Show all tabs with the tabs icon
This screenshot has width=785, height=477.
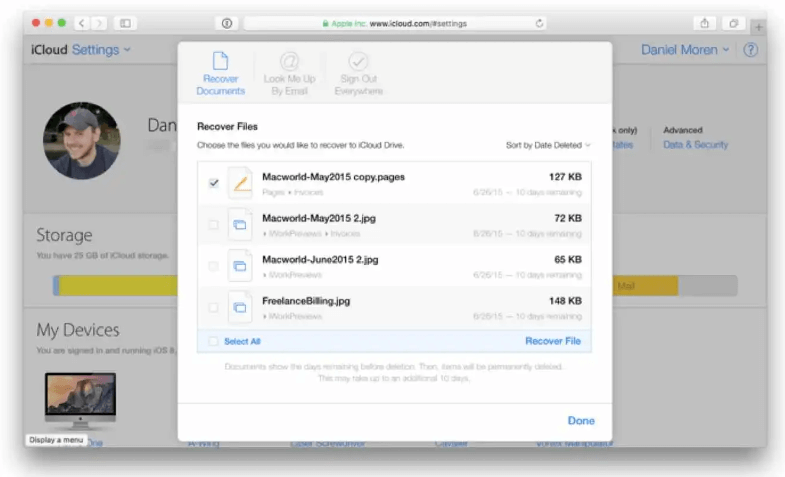pos(733,23)
